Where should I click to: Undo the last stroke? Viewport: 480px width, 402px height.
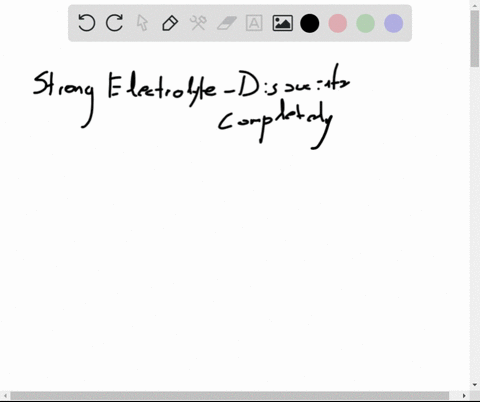coord(87,23)
